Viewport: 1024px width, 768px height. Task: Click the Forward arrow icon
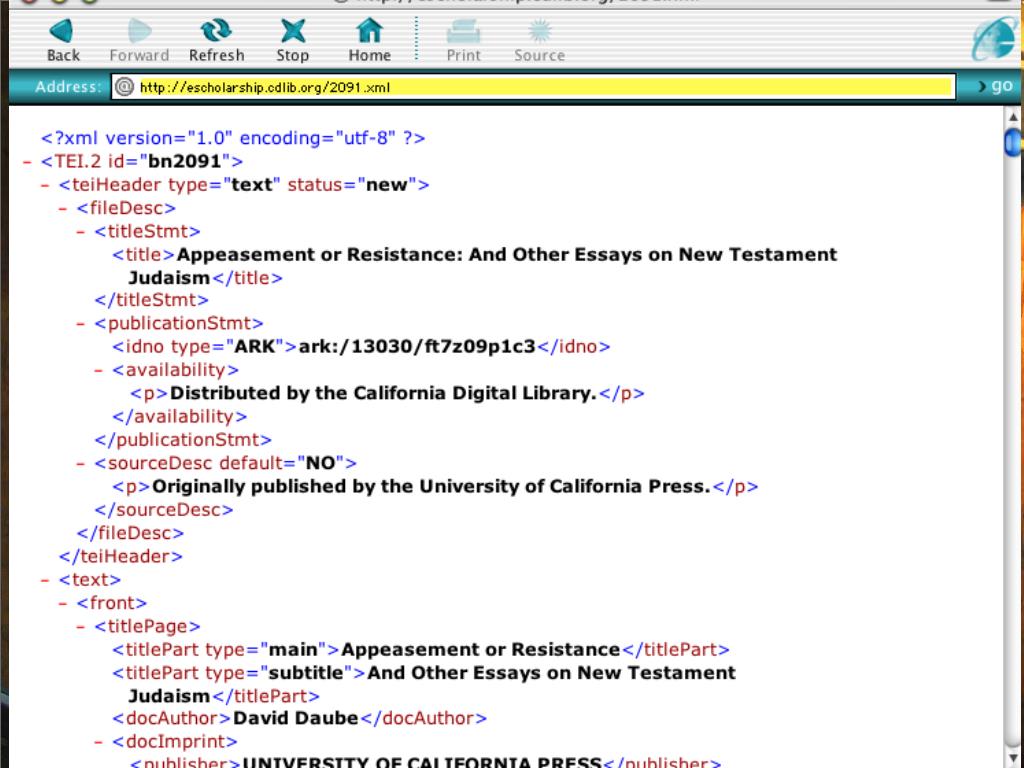pos(139,31)
